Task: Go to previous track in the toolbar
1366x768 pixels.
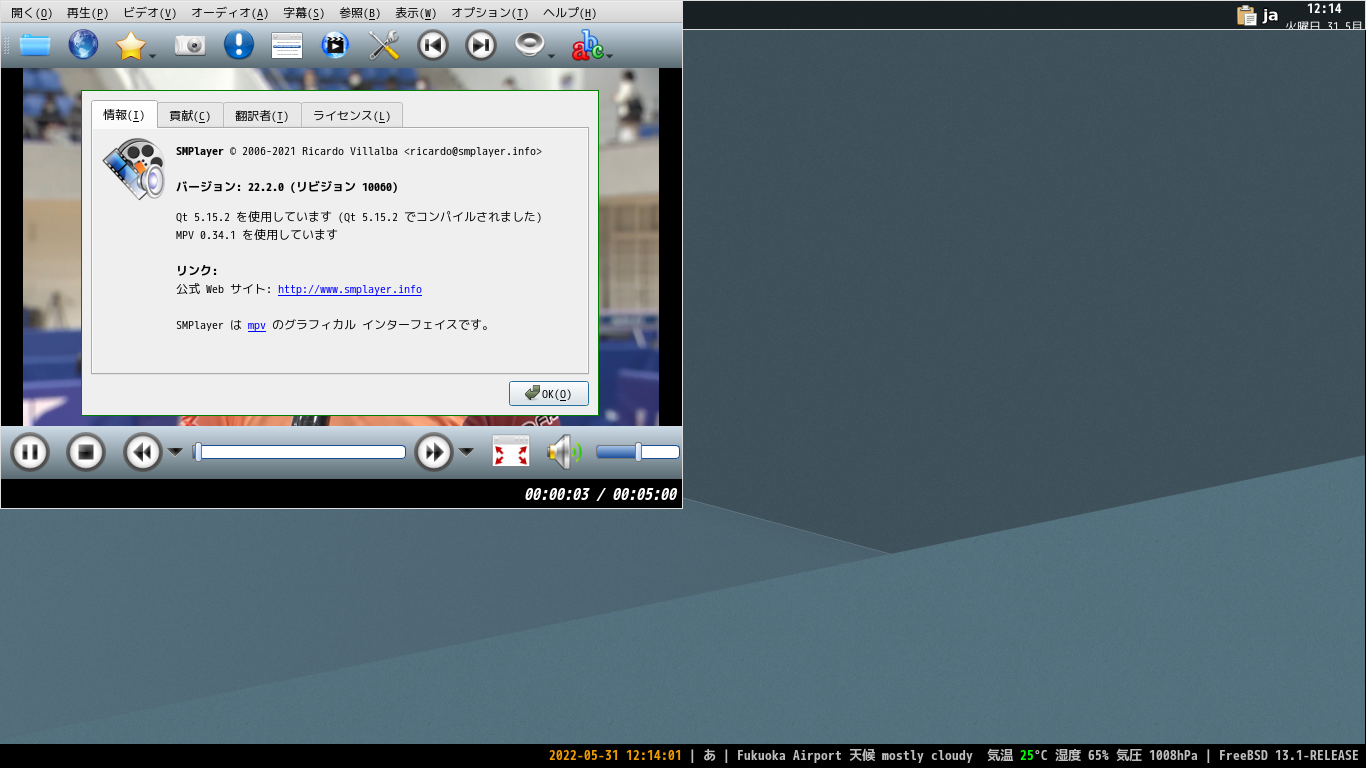Action: (x=432, y=45)
